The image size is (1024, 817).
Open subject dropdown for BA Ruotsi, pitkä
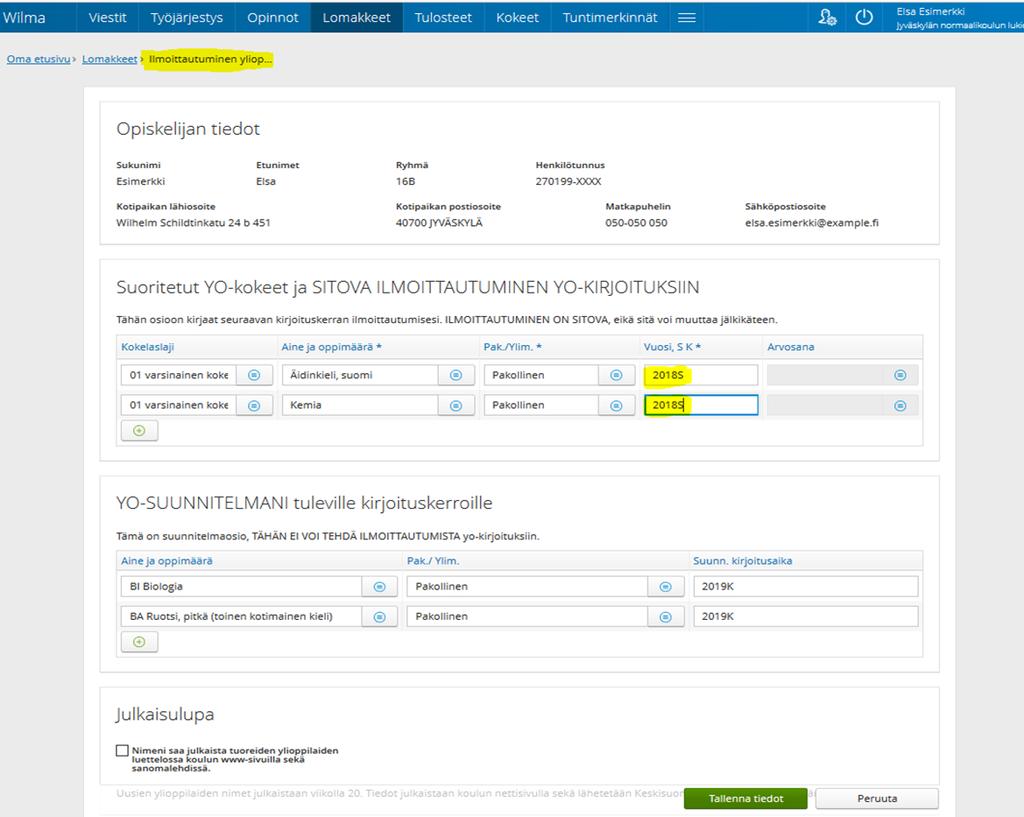[379, 617]
